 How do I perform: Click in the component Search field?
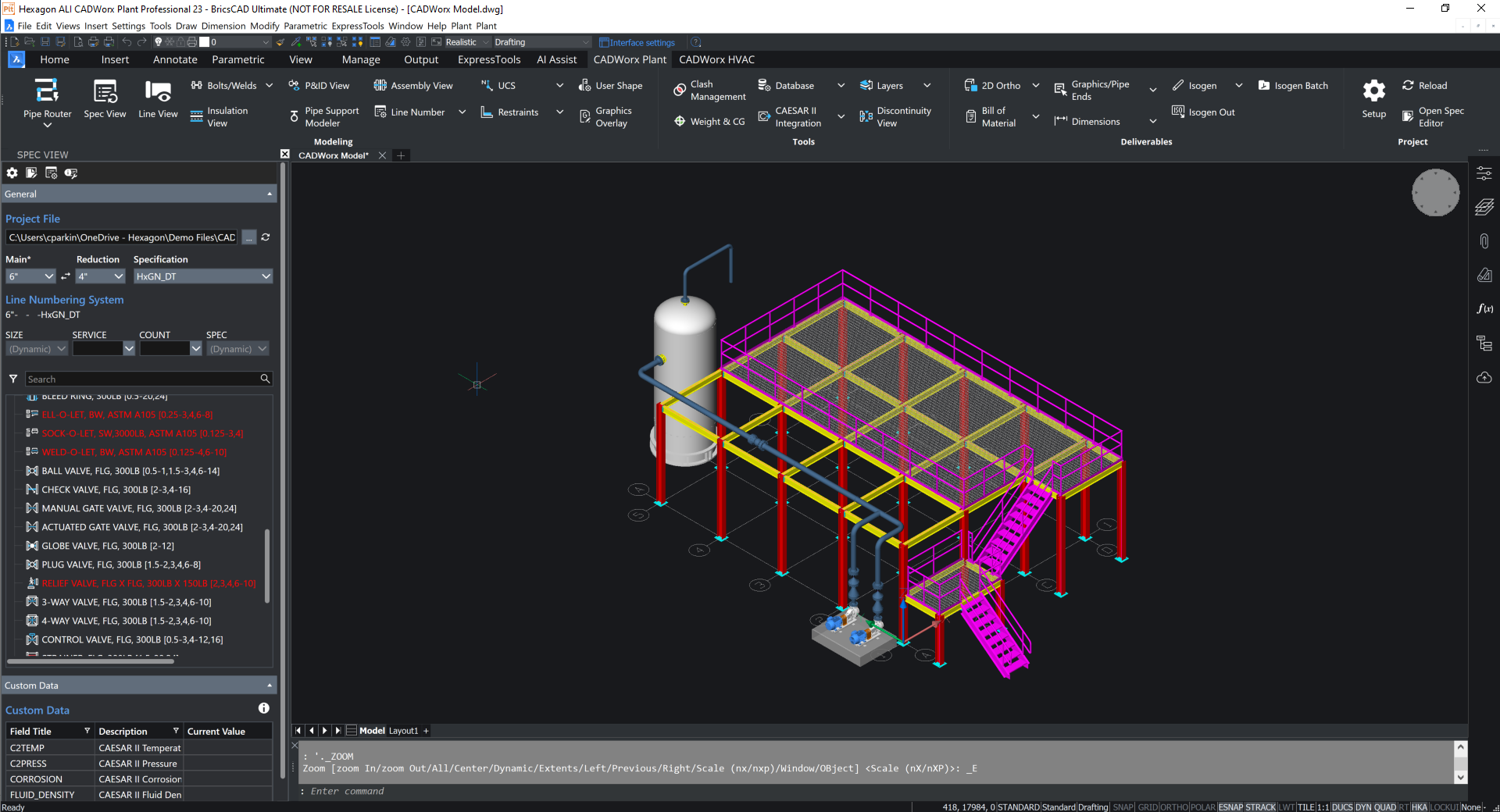pos(148,379)
